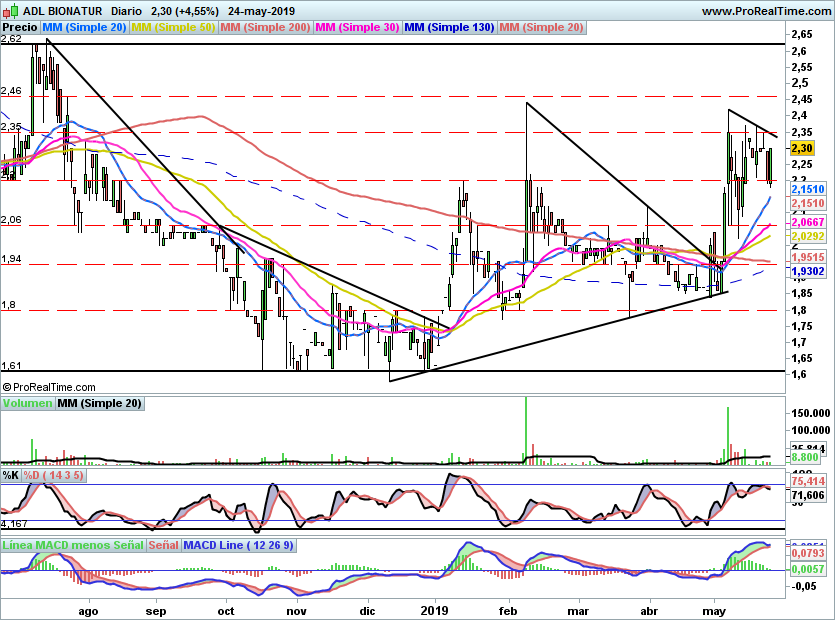Screen dimensions: 835x620
Task: Click the 8.800 volume value tag
Action: point(805,457)
